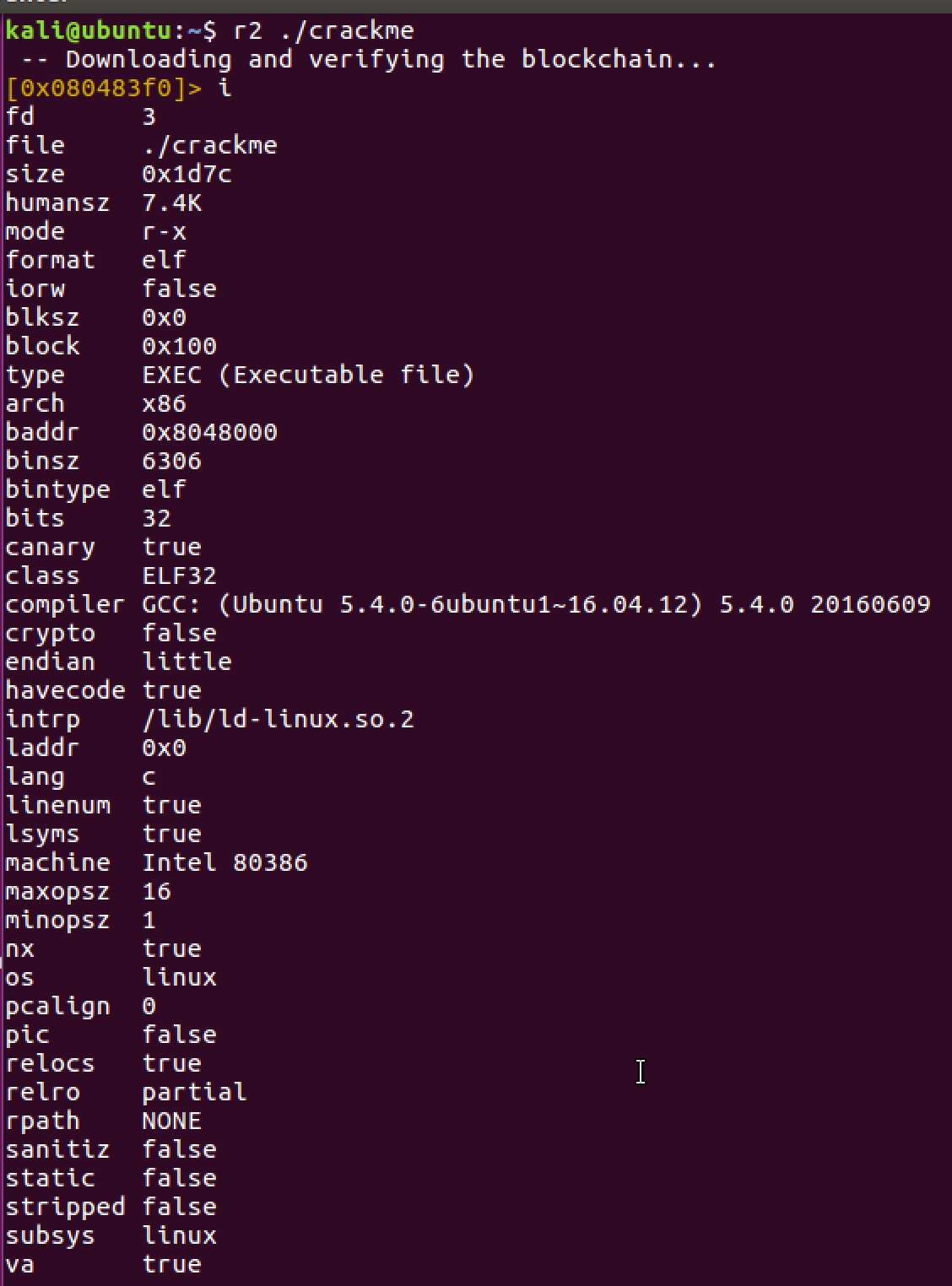Image resolution: width=952 pixels, height=1286 pixels.
Task: Click the maxopsz value 16
Action: (156, 891)
